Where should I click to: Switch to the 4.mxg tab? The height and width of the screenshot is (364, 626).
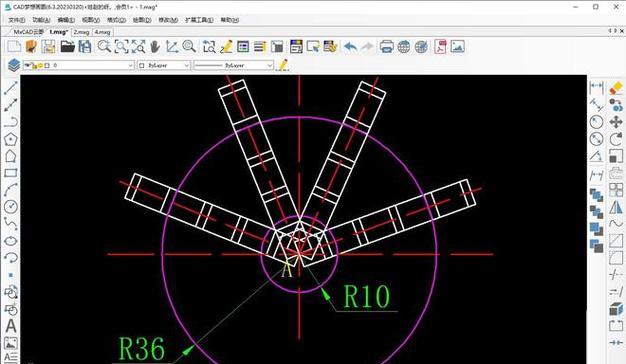102,32
